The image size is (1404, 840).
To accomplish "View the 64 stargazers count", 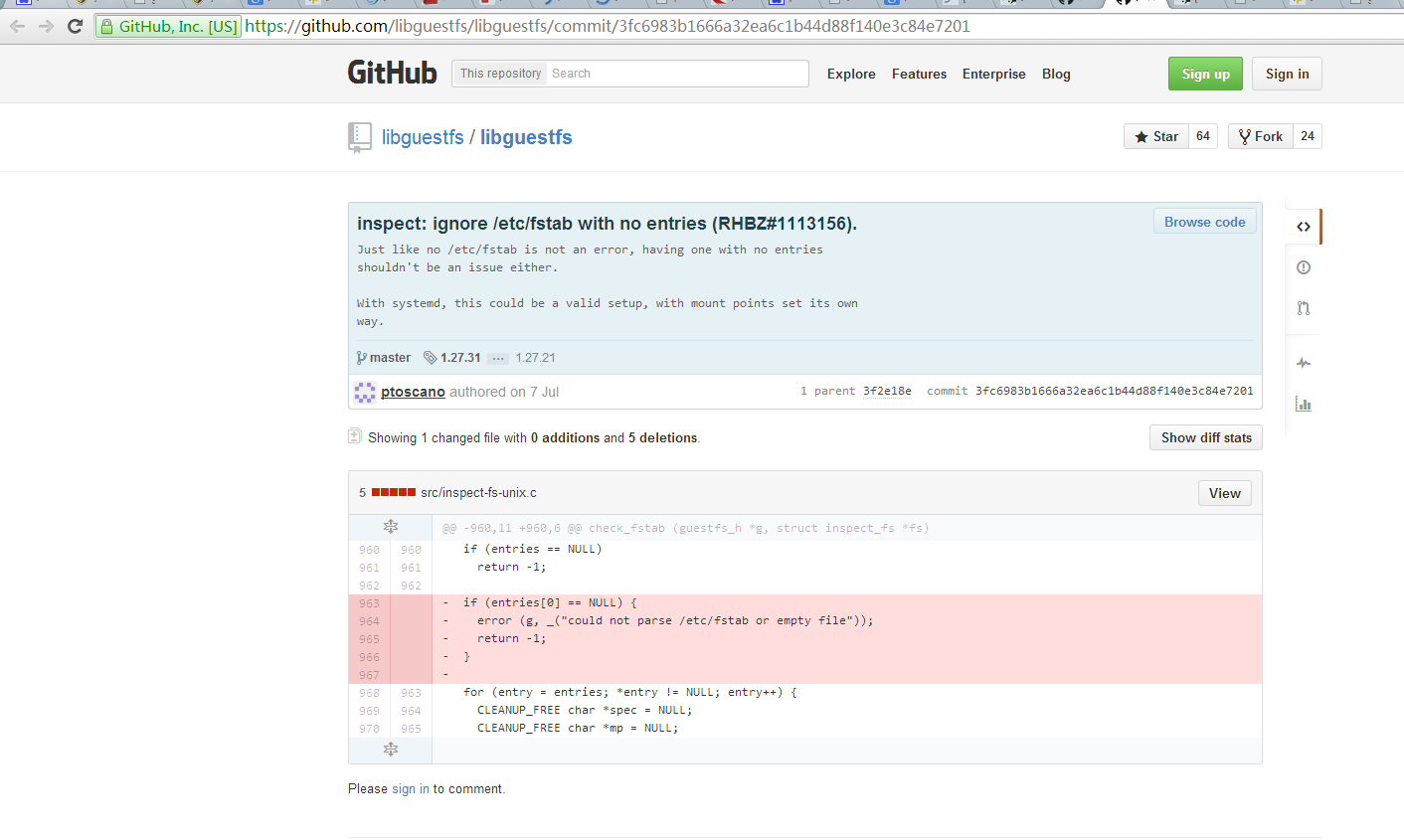I will click(1203, 136).
